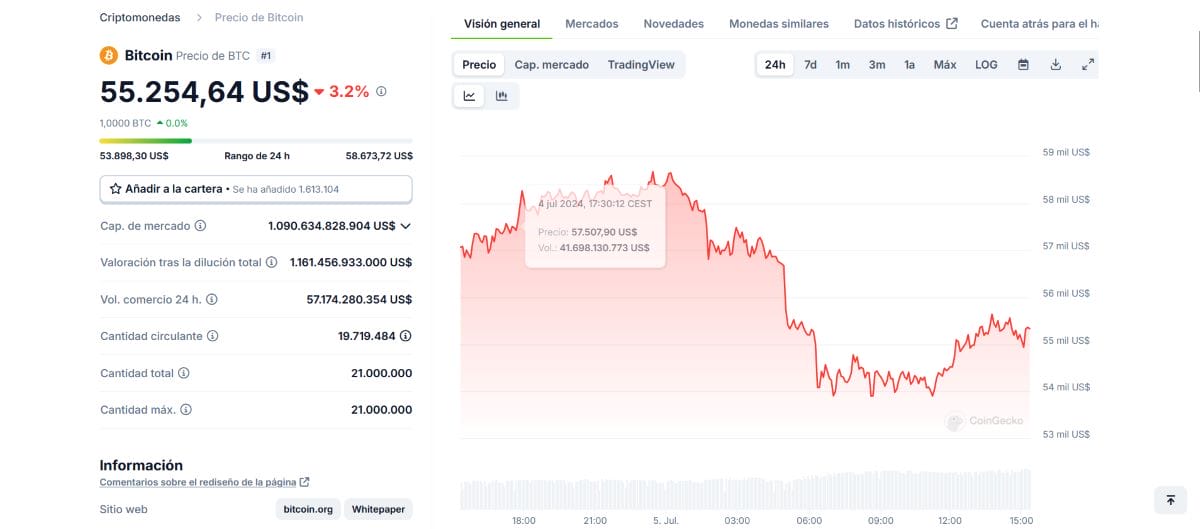Open the calendar date range picker
This screenshot has width=1200, height=529.
pyautogui.click(x=1023, y=65)
